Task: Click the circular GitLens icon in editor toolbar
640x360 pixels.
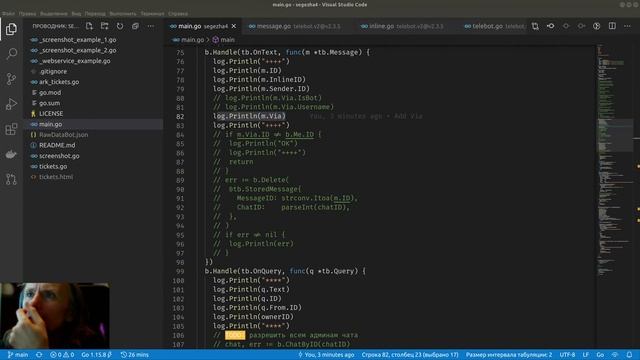Action: click(x=597, y=26)
